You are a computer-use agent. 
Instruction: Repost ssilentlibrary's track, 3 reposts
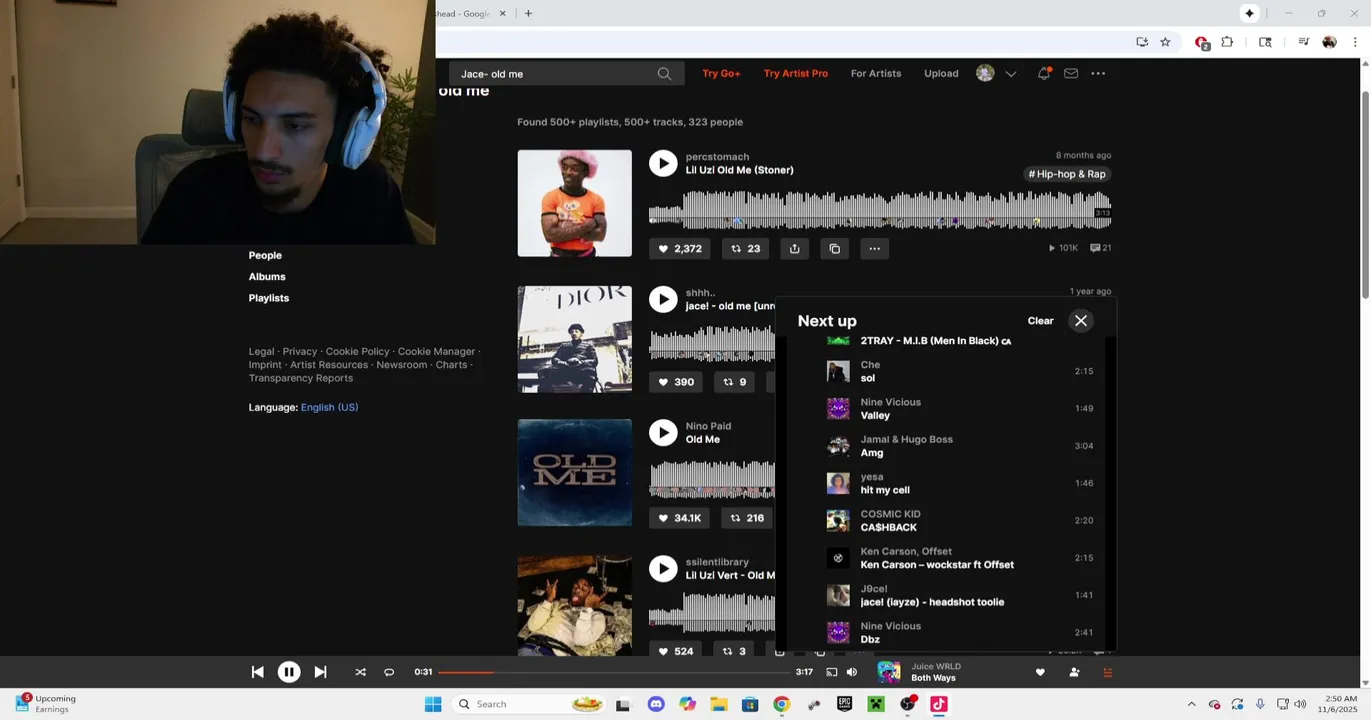pyautogui.click(x=735, y=651)
